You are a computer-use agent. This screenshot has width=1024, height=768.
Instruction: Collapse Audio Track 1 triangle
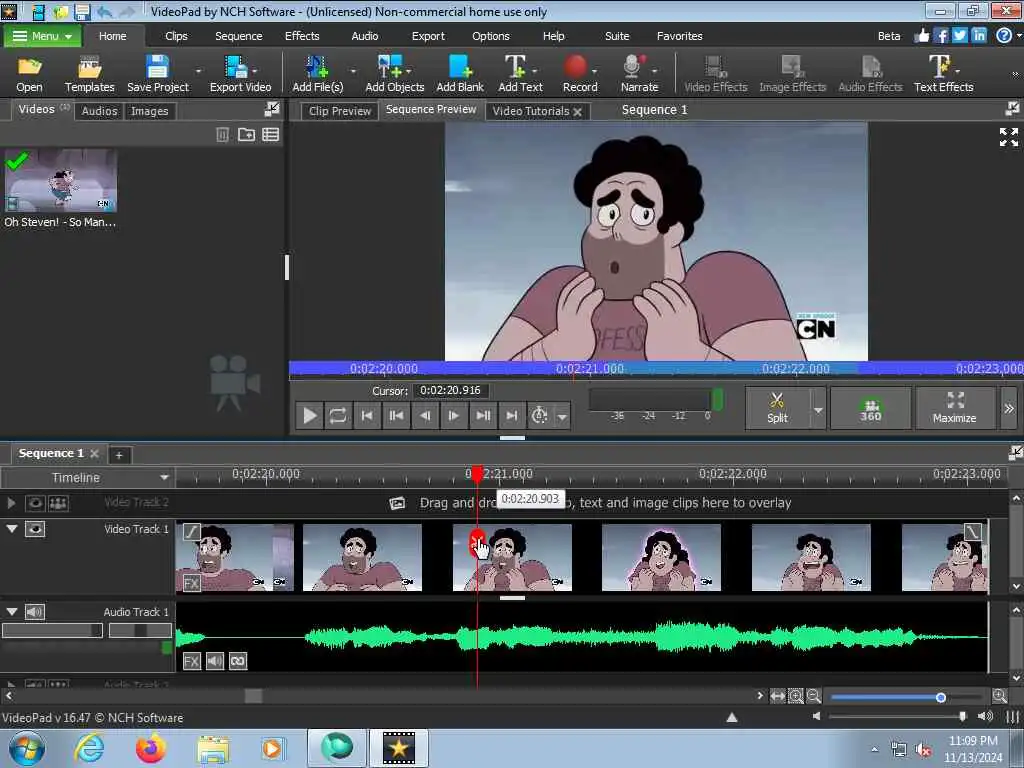click(x=12, y=611)
